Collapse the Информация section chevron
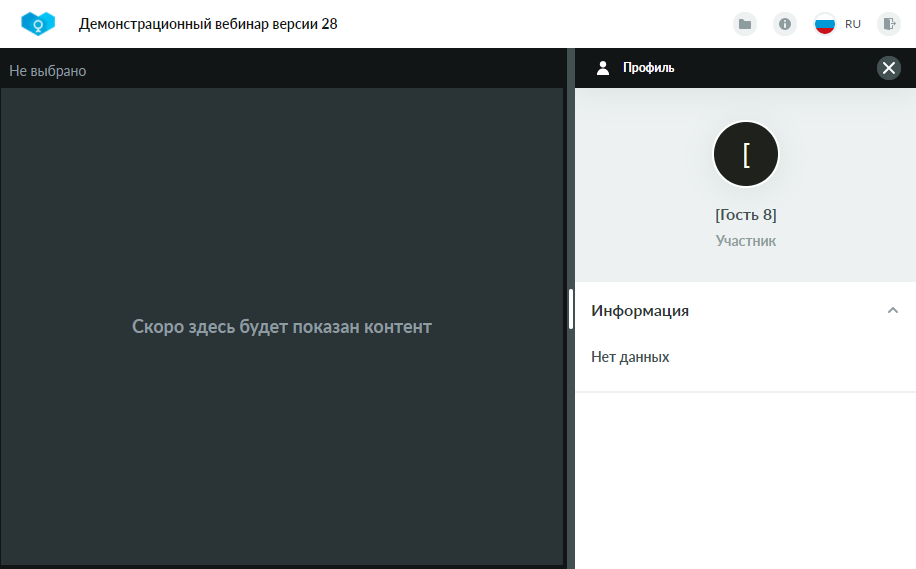This screenshot has height=569, width=916. [x=893, y=310]
